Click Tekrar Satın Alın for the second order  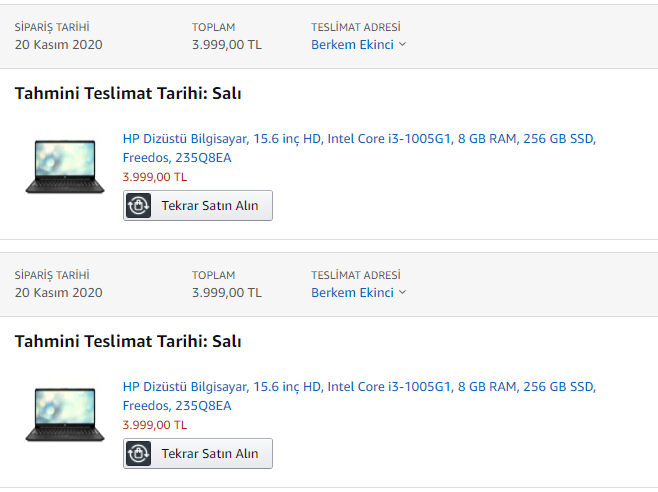click(198, 454)
